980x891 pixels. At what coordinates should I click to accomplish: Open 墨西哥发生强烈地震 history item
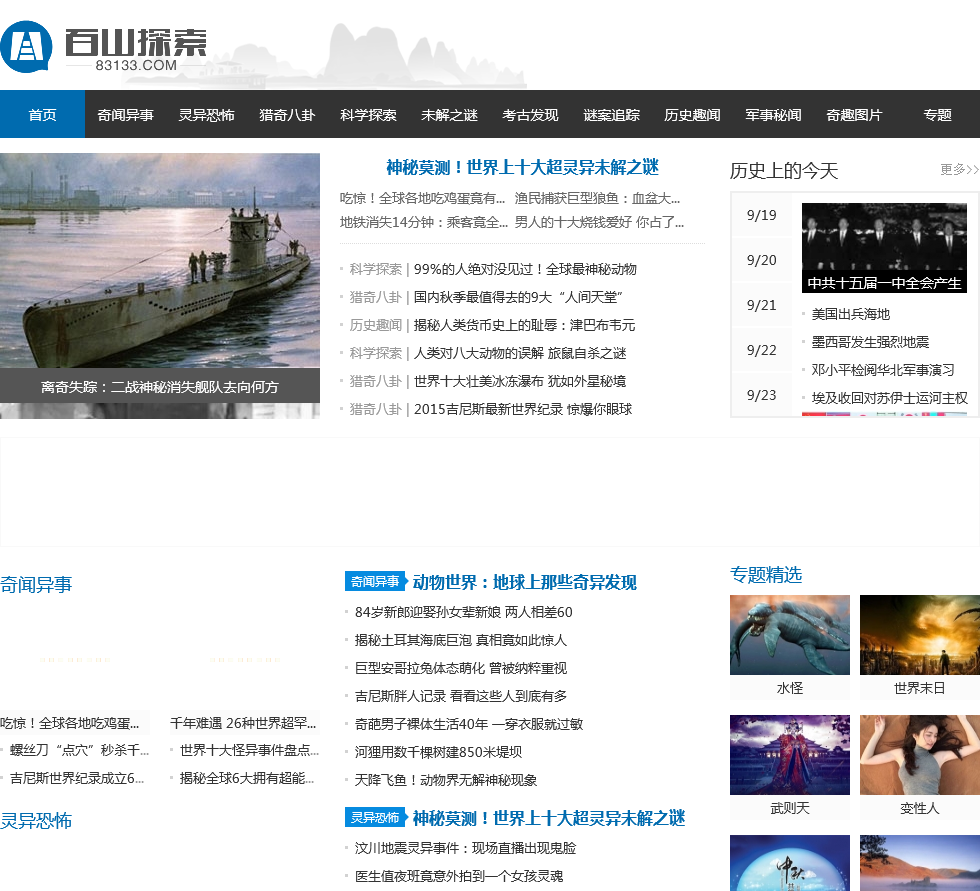(871, 342)
